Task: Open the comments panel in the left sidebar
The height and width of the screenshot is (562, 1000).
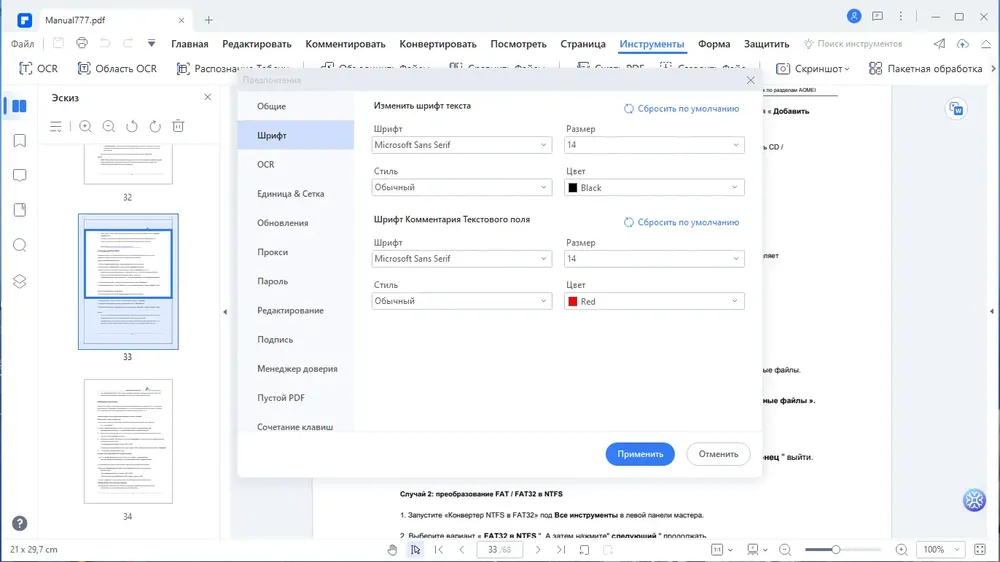Action: (x=20, y=175)
